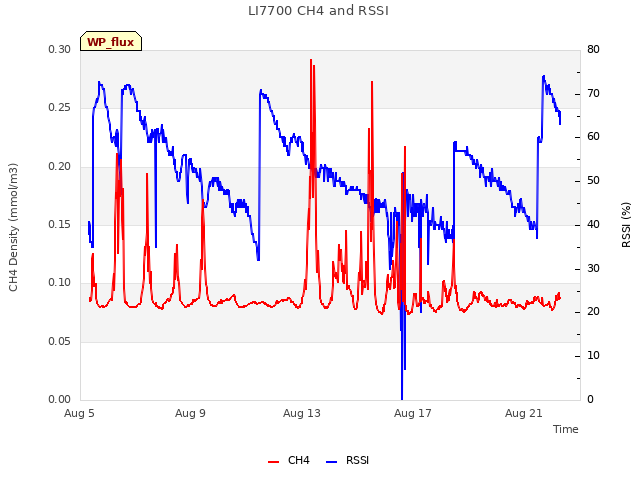The width and height of the screenshot is (640, 480).
Task: Click the Aug 21 x-axis tick label
Action: 524,413
